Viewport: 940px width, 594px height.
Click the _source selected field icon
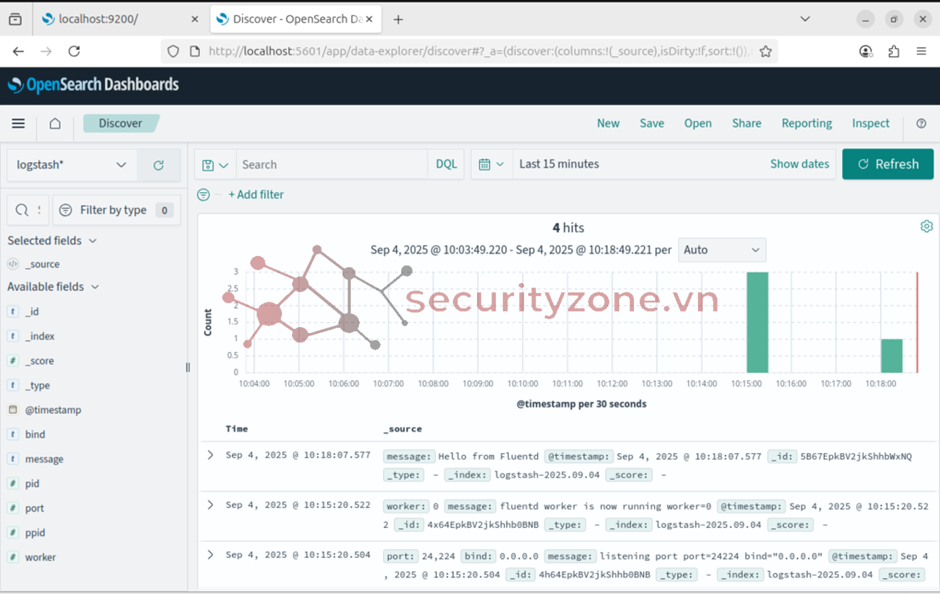tap(13, 264)
